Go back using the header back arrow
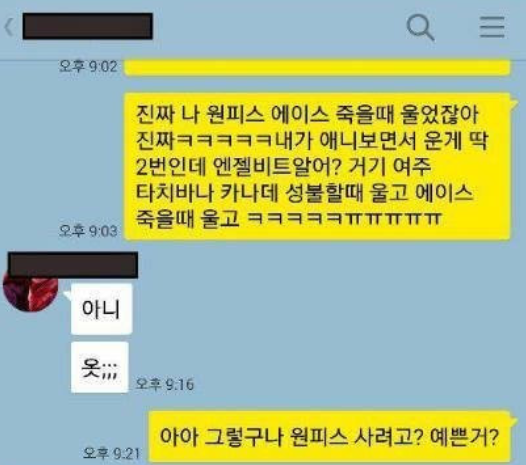526x465 pixels. 9,27
